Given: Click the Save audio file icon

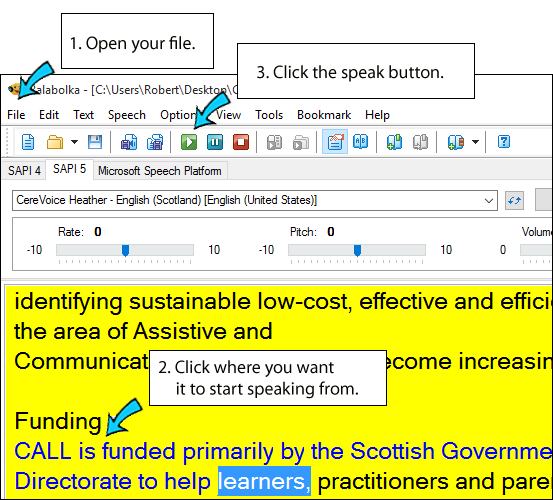Looking at the screenshot, I should pyautogui.click(x=129, y=142).
